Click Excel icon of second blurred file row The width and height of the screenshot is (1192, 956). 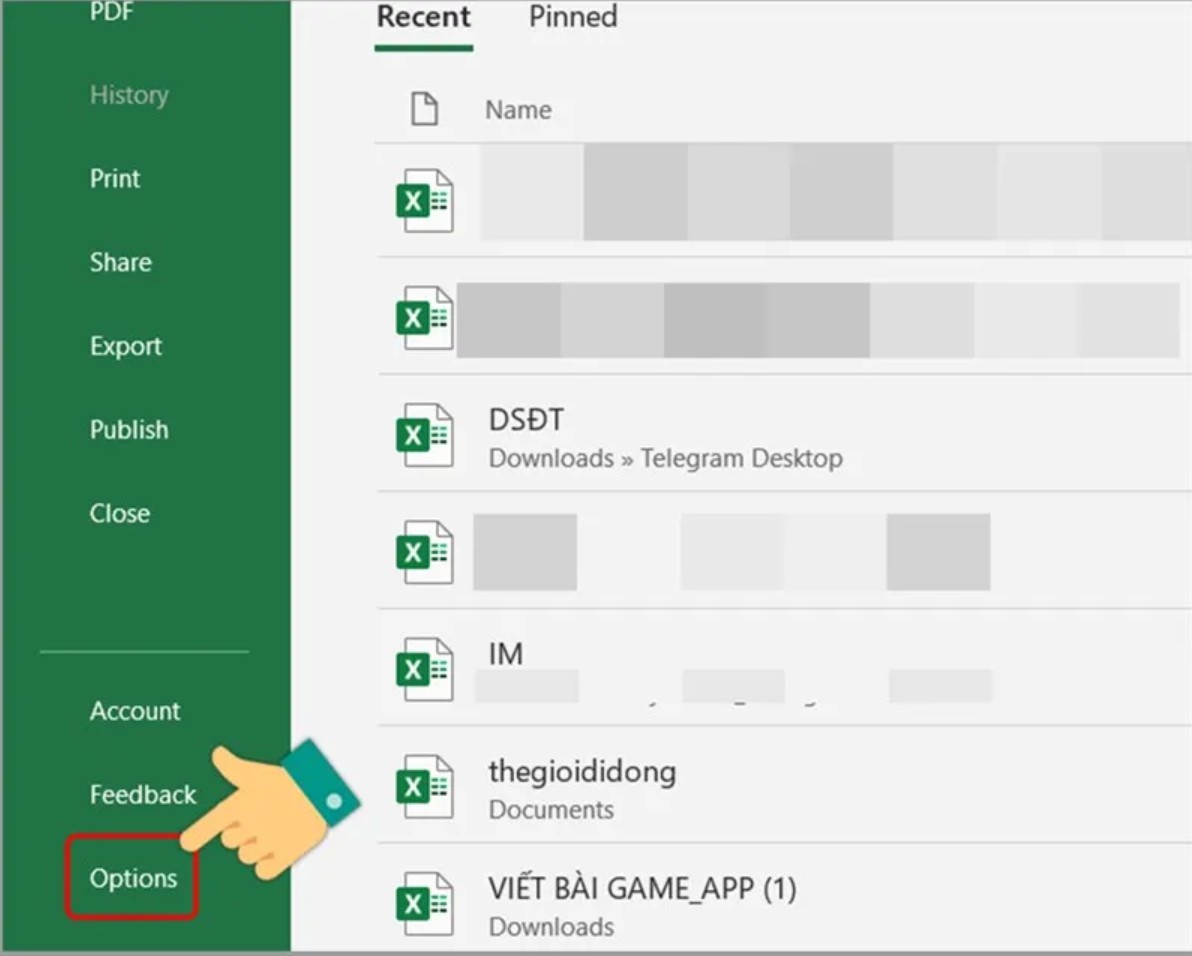pyautogui.click(x=424, y=317)
